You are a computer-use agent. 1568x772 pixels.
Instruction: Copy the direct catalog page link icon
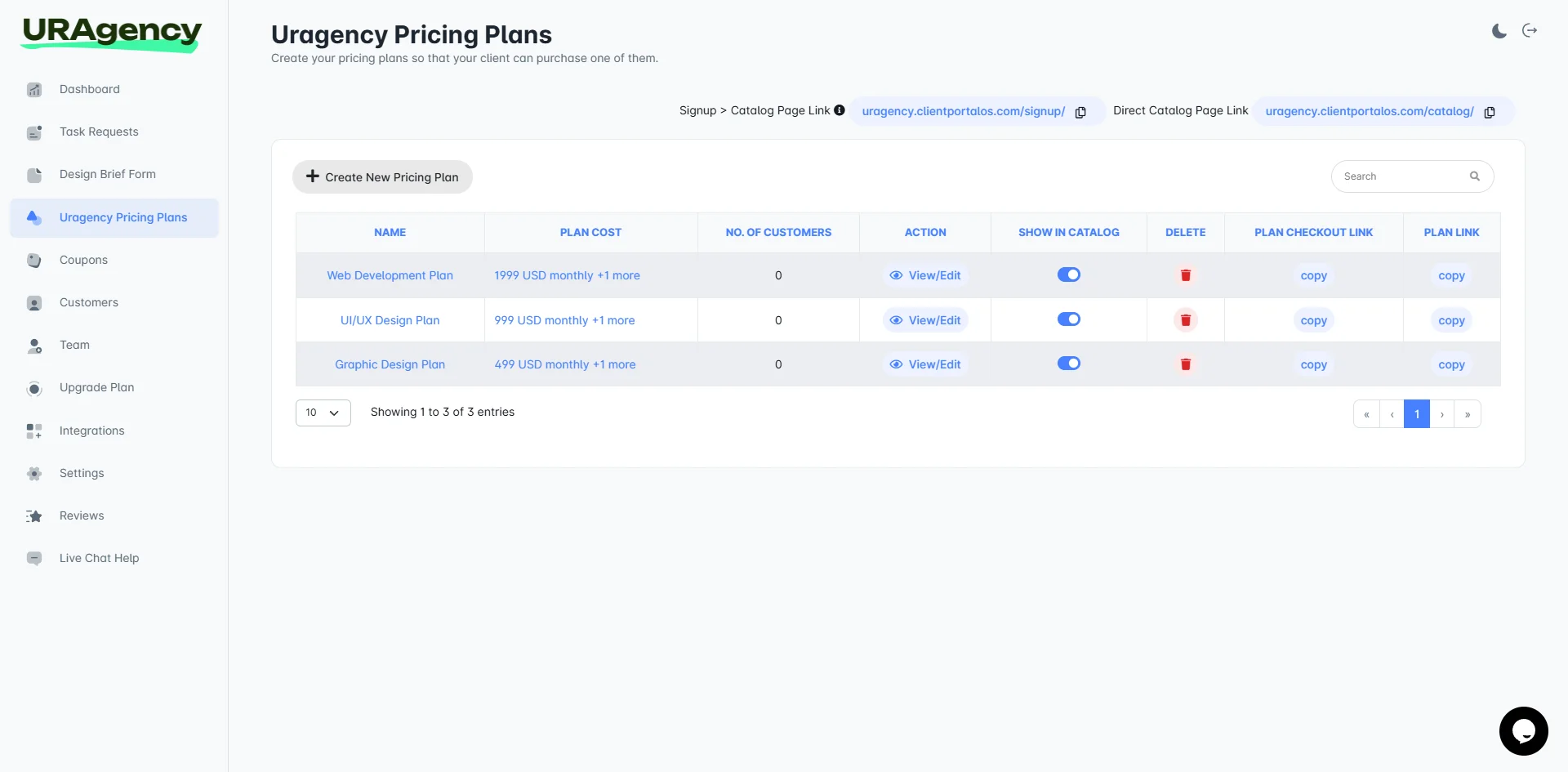tap(1490, 112)
